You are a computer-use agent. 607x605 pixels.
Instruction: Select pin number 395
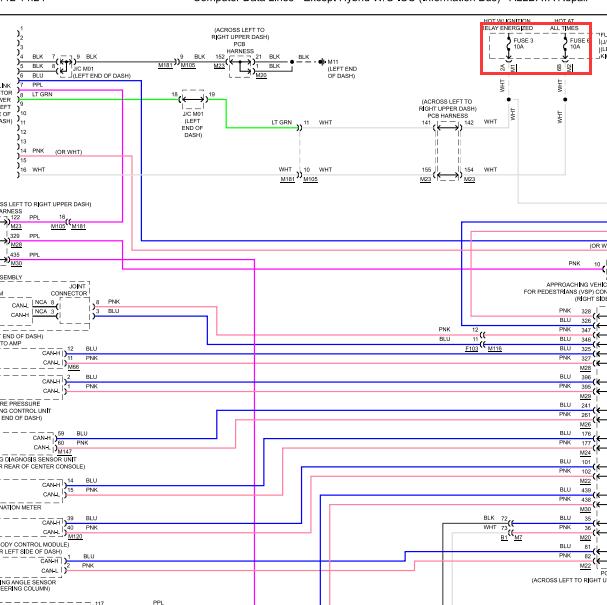586,386
